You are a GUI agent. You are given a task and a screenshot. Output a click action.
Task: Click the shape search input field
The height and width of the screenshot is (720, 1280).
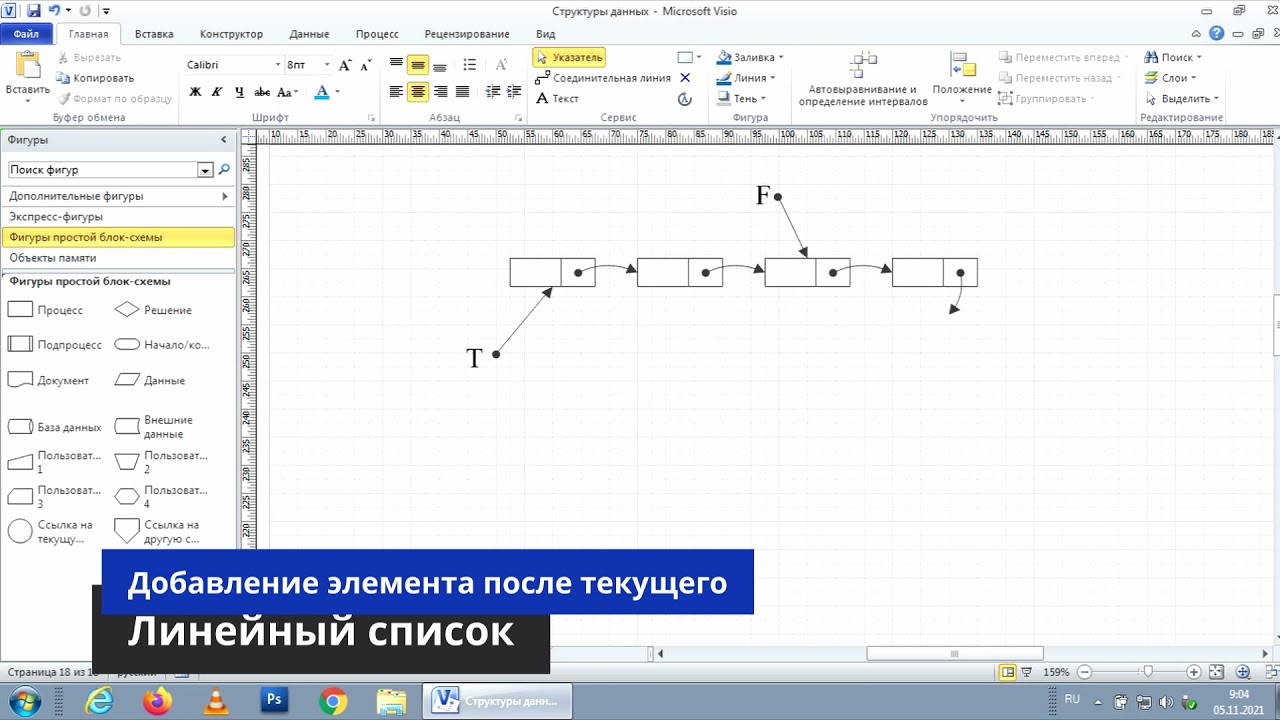103,170
